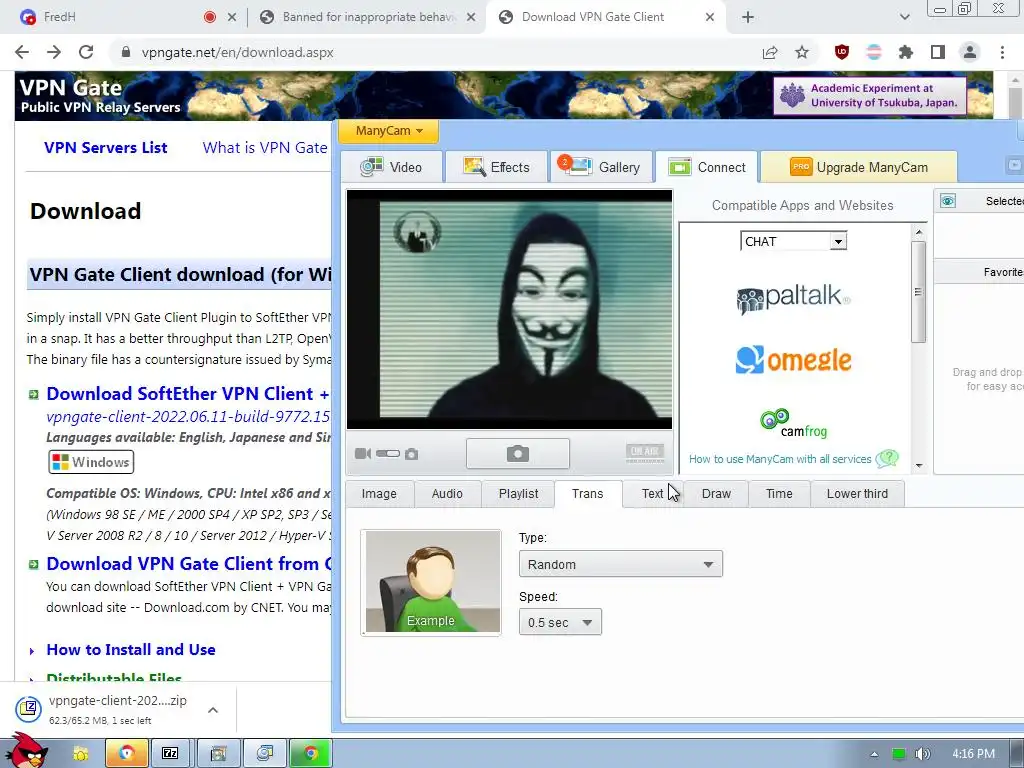Open the Speed dropdown showing 0.5 sec
The width and height of the screenshot is (1024, 768).
(x=560, y=622)
